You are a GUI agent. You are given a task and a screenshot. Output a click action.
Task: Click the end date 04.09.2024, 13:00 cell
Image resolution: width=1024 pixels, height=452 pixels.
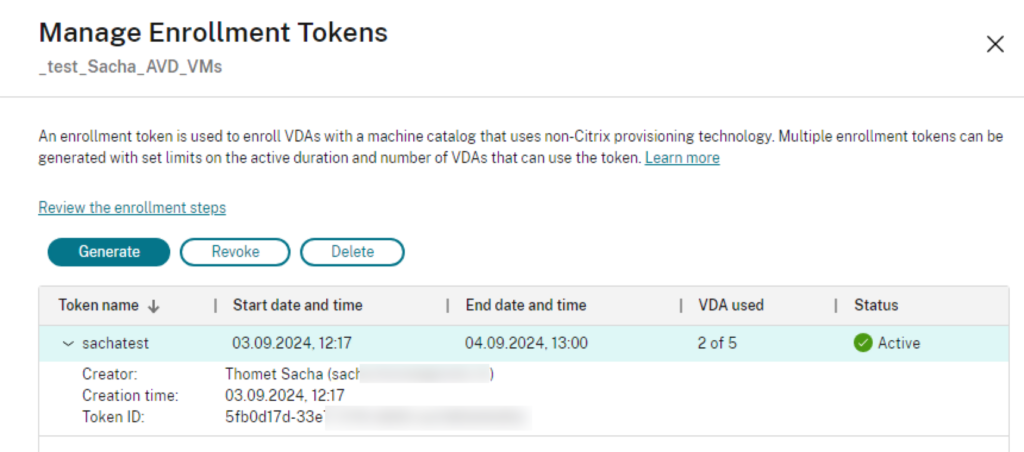pos(526,343)
